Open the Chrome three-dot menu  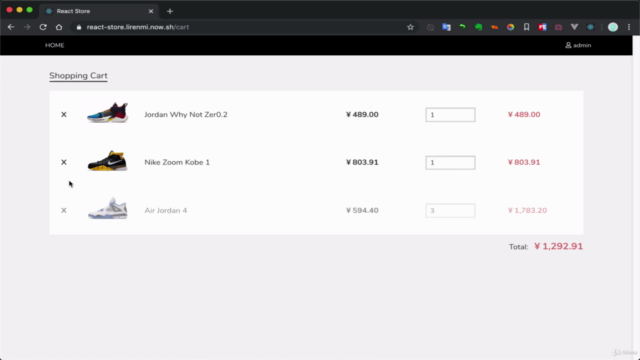629,27
